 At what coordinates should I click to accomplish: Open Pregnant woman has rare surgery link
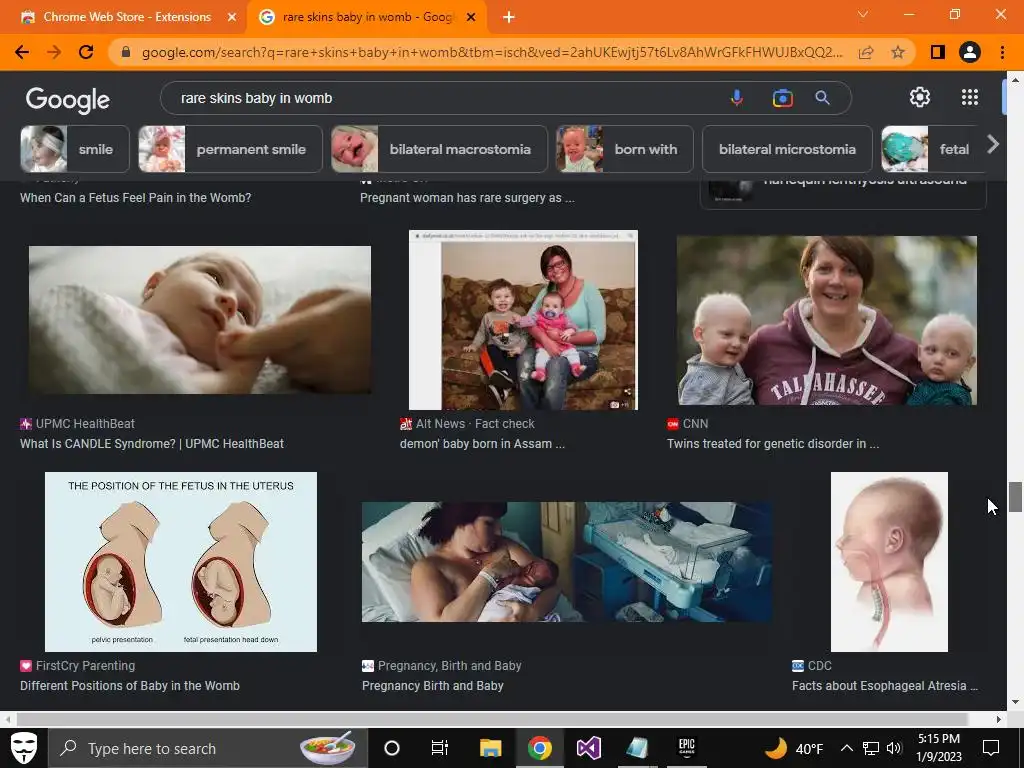pos(467,198)
